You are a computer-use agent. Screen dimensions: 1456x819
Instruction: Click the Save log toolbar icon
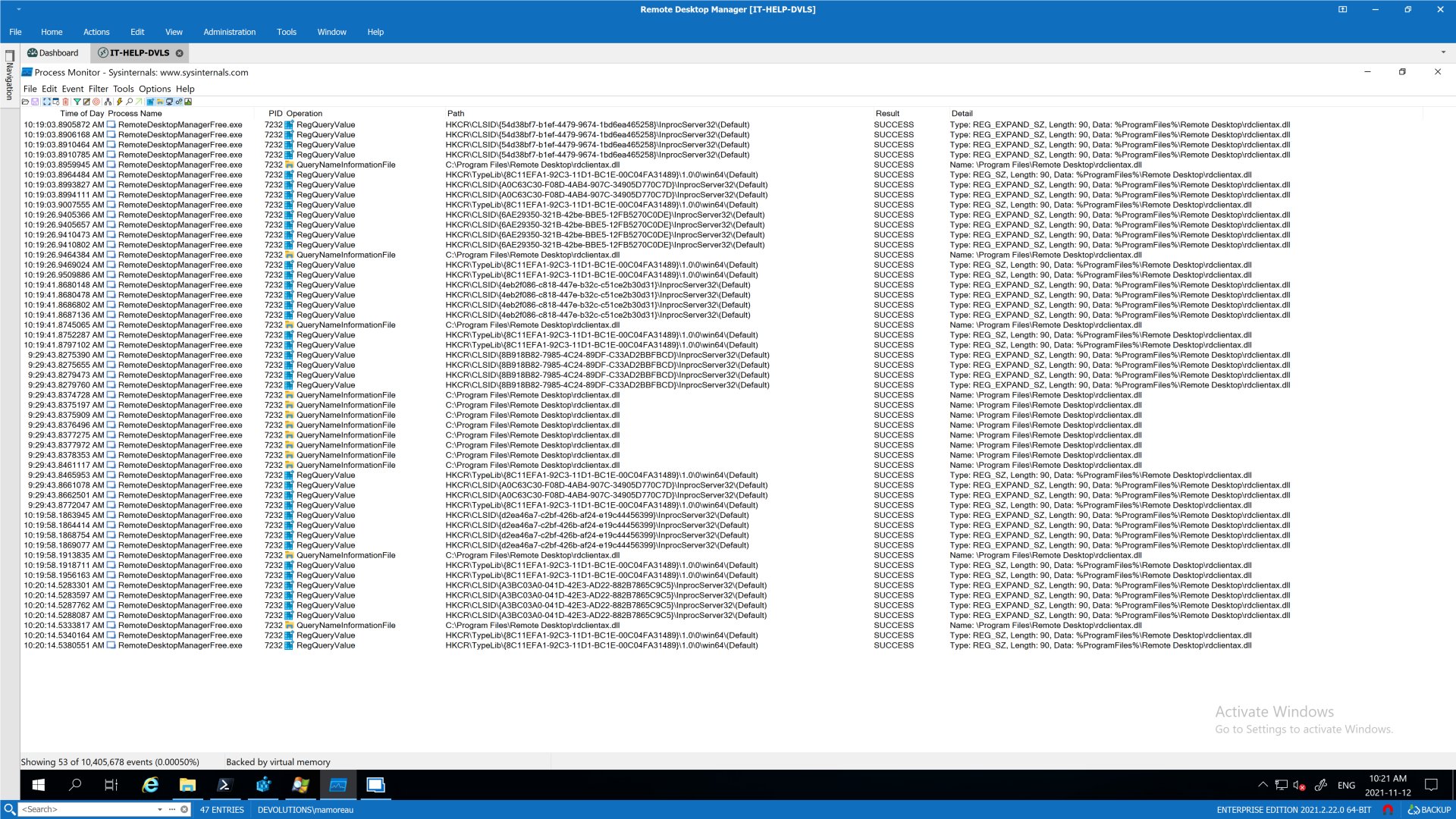(35, 102)
